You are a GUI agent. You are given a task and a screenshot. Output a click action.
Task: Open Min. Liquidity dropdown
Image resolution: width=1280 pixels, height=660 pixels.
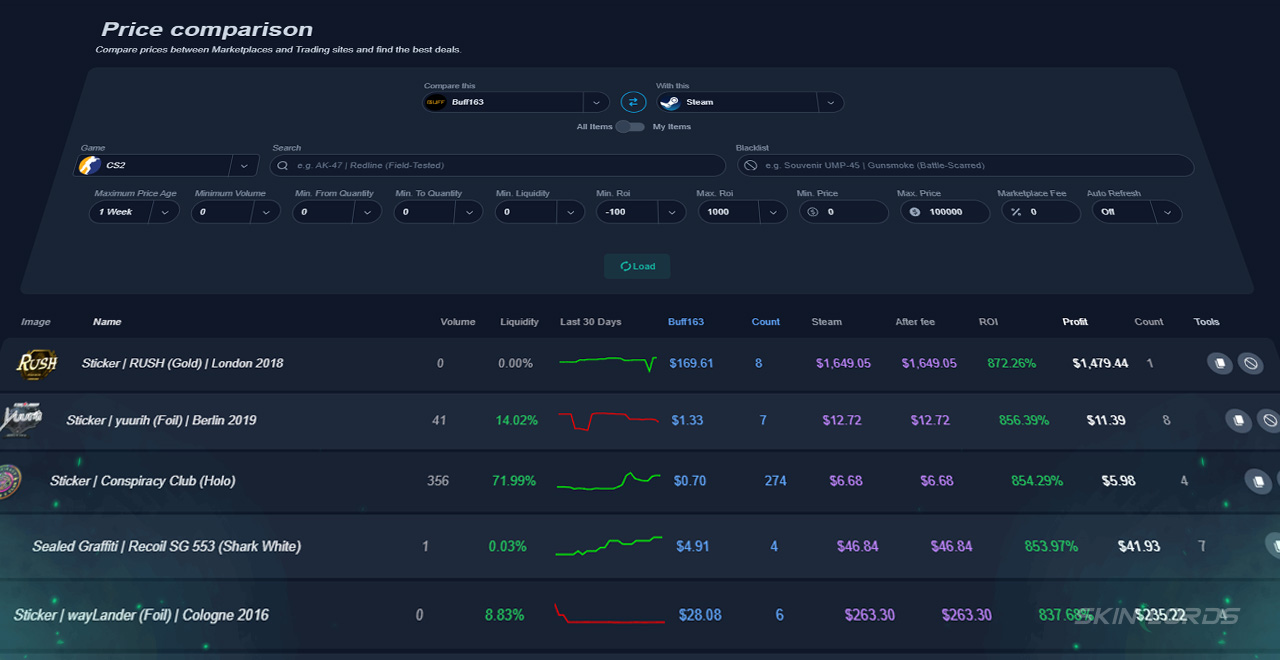coord(539,212)
